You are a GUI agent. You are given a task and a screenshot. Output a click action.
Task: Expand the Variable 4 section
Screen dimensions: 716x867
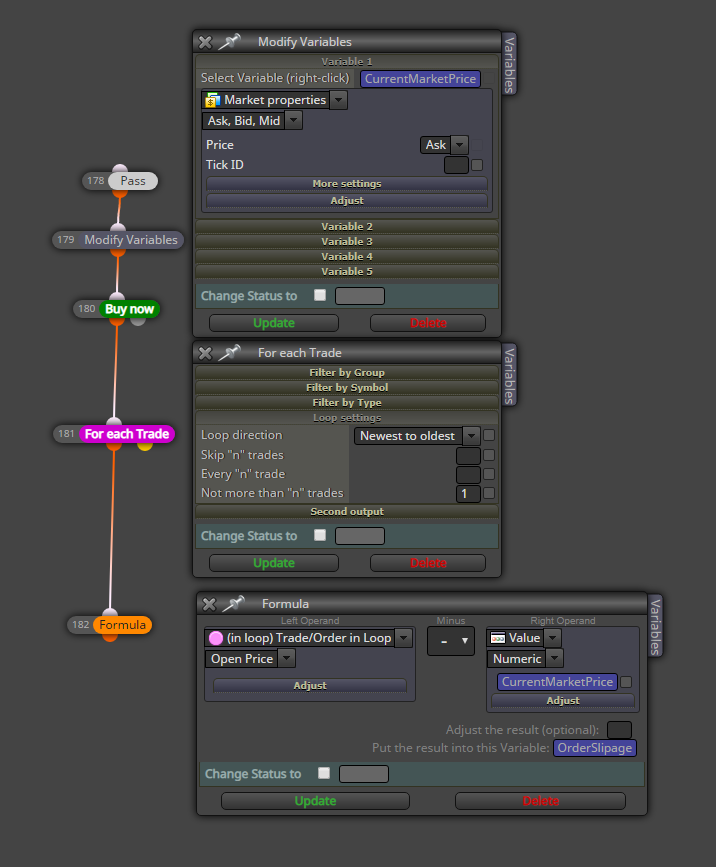pos(347,256)
